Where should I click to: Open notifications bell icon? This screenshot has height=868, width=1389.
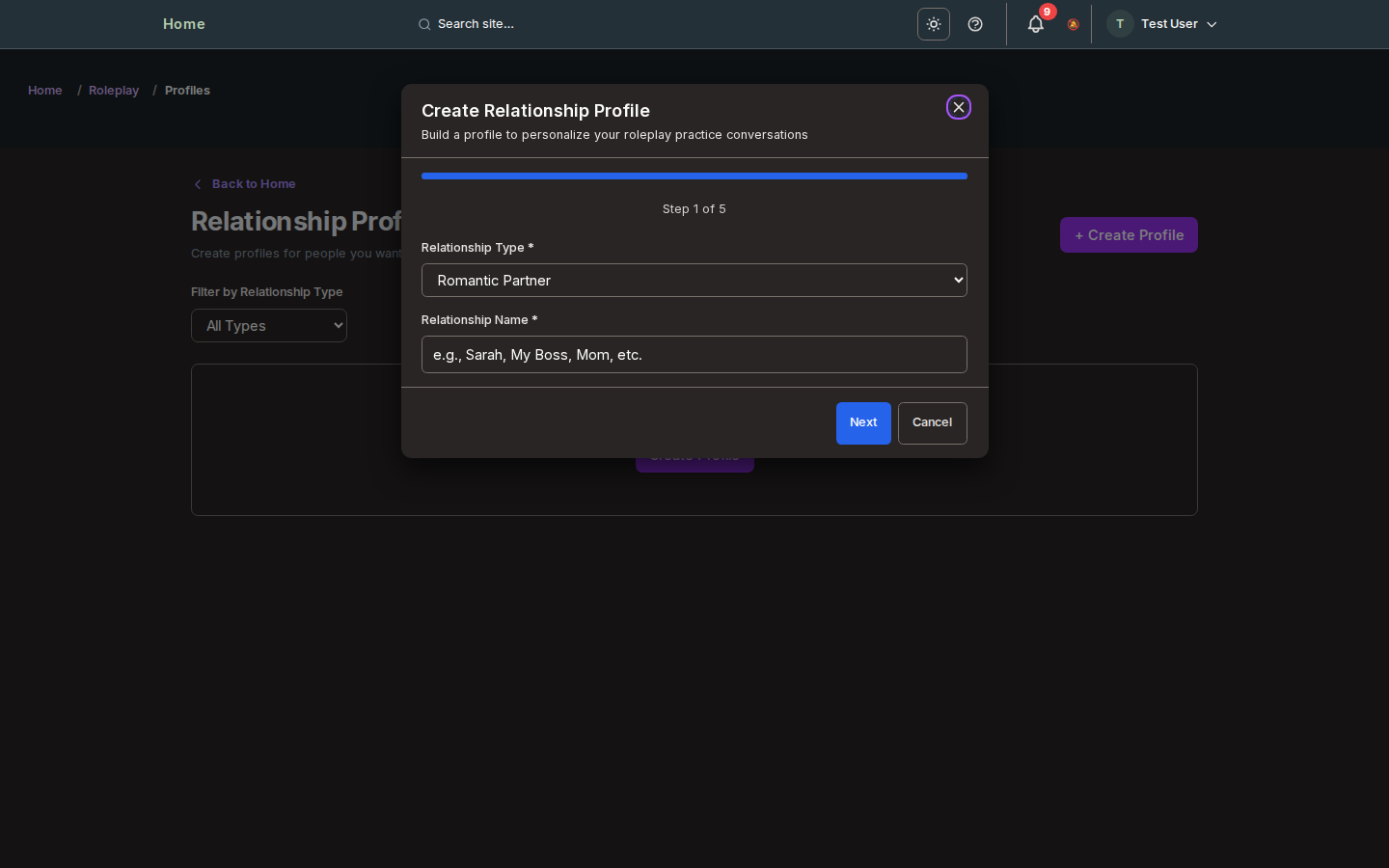[x=1035, y=25]
